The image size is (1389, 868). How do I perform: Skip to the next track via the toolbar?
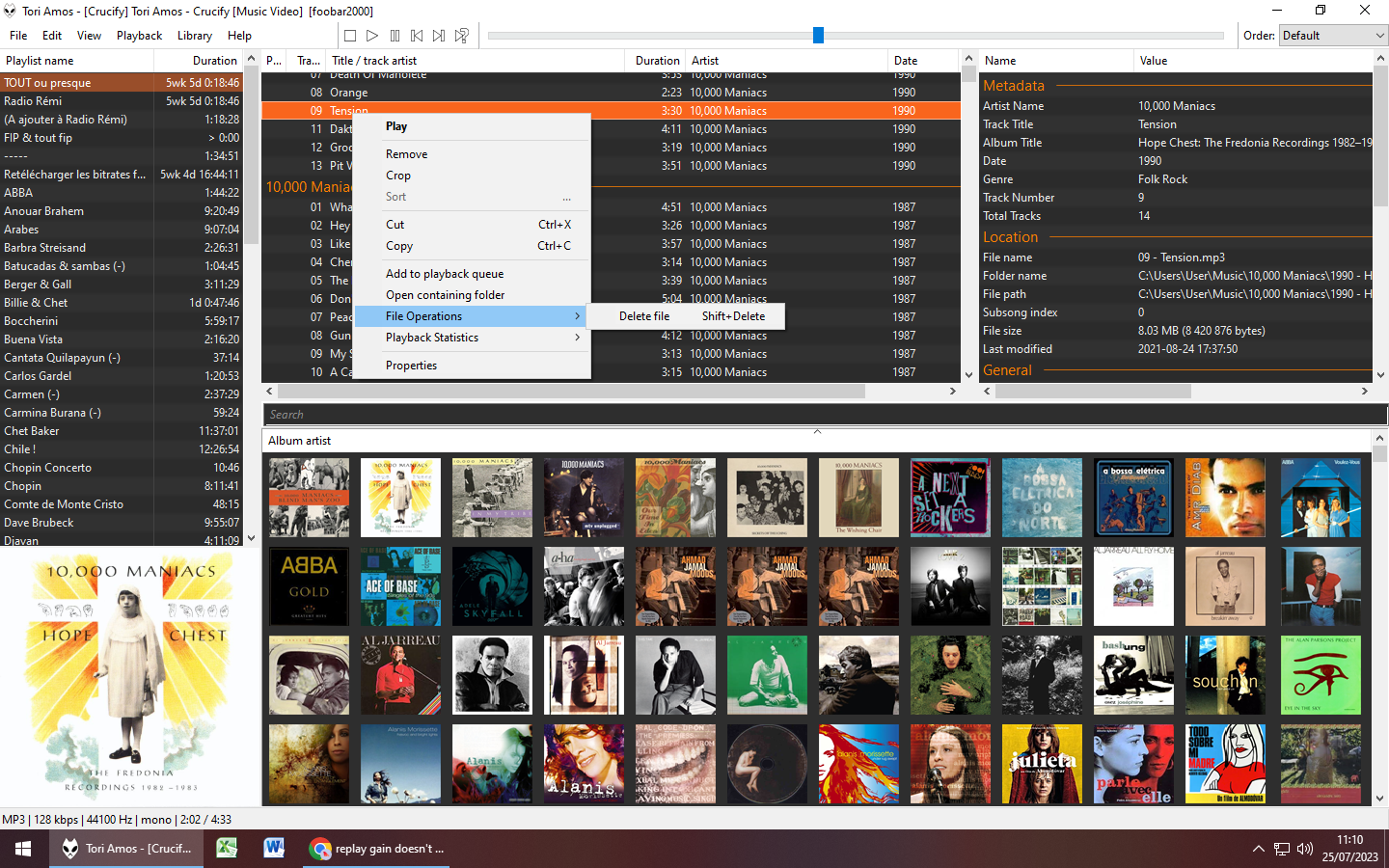(439, 36)
